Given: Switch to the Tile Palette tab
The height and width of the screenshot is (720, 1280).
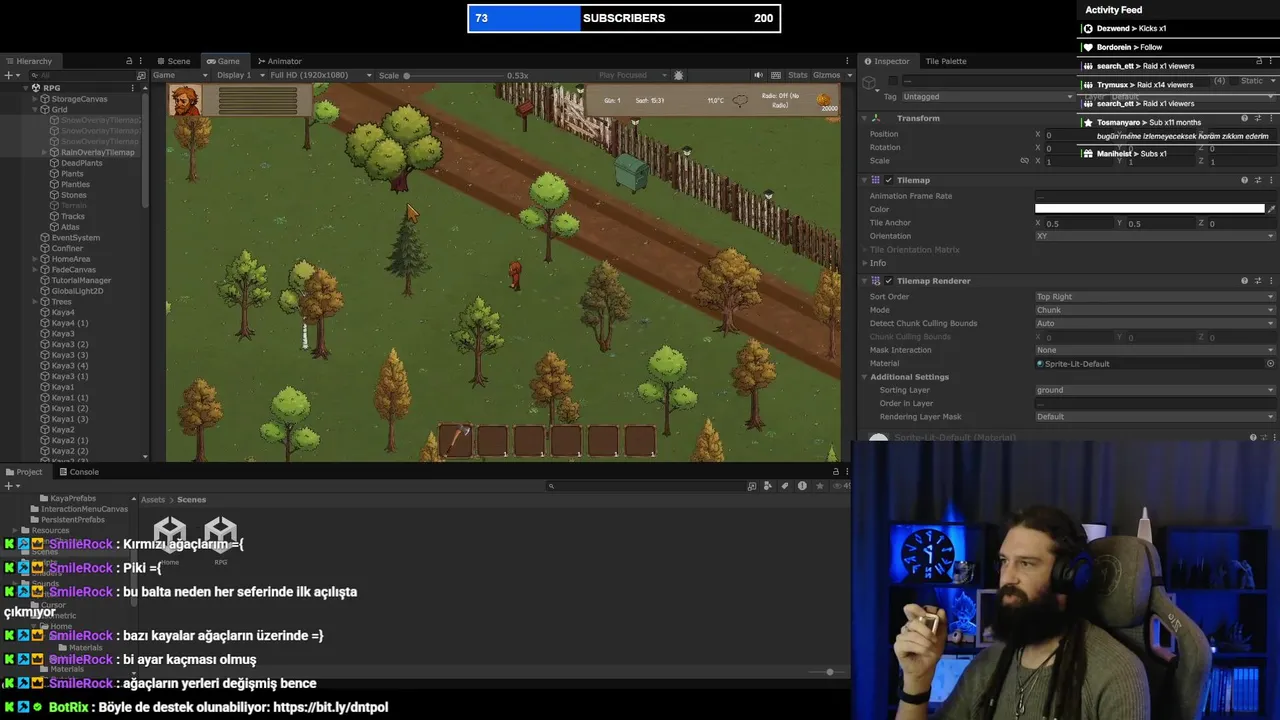Looking at the screenshot, I should (x=945, y=61).
